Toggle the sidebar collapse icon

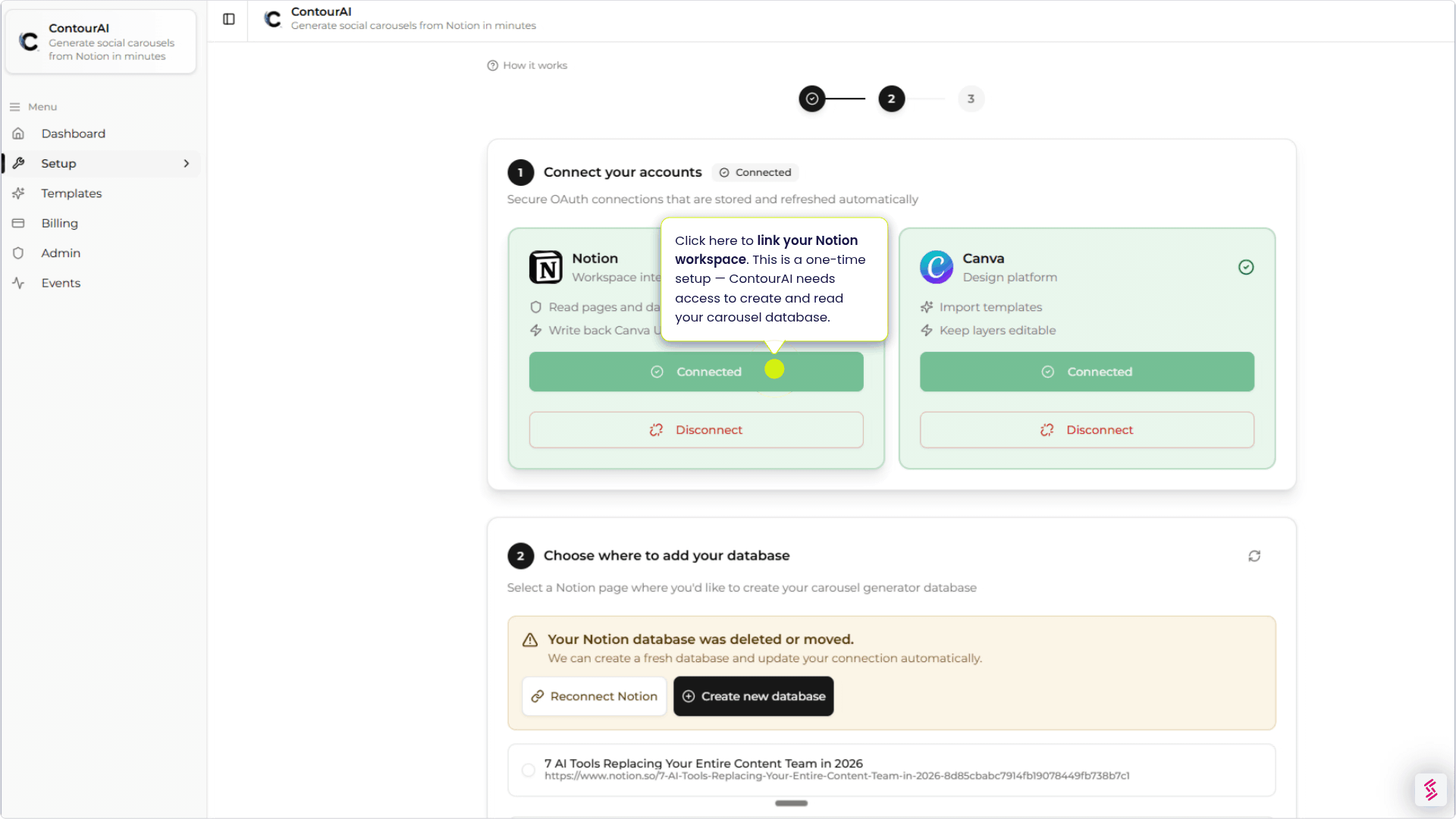[x=228, y=19]
